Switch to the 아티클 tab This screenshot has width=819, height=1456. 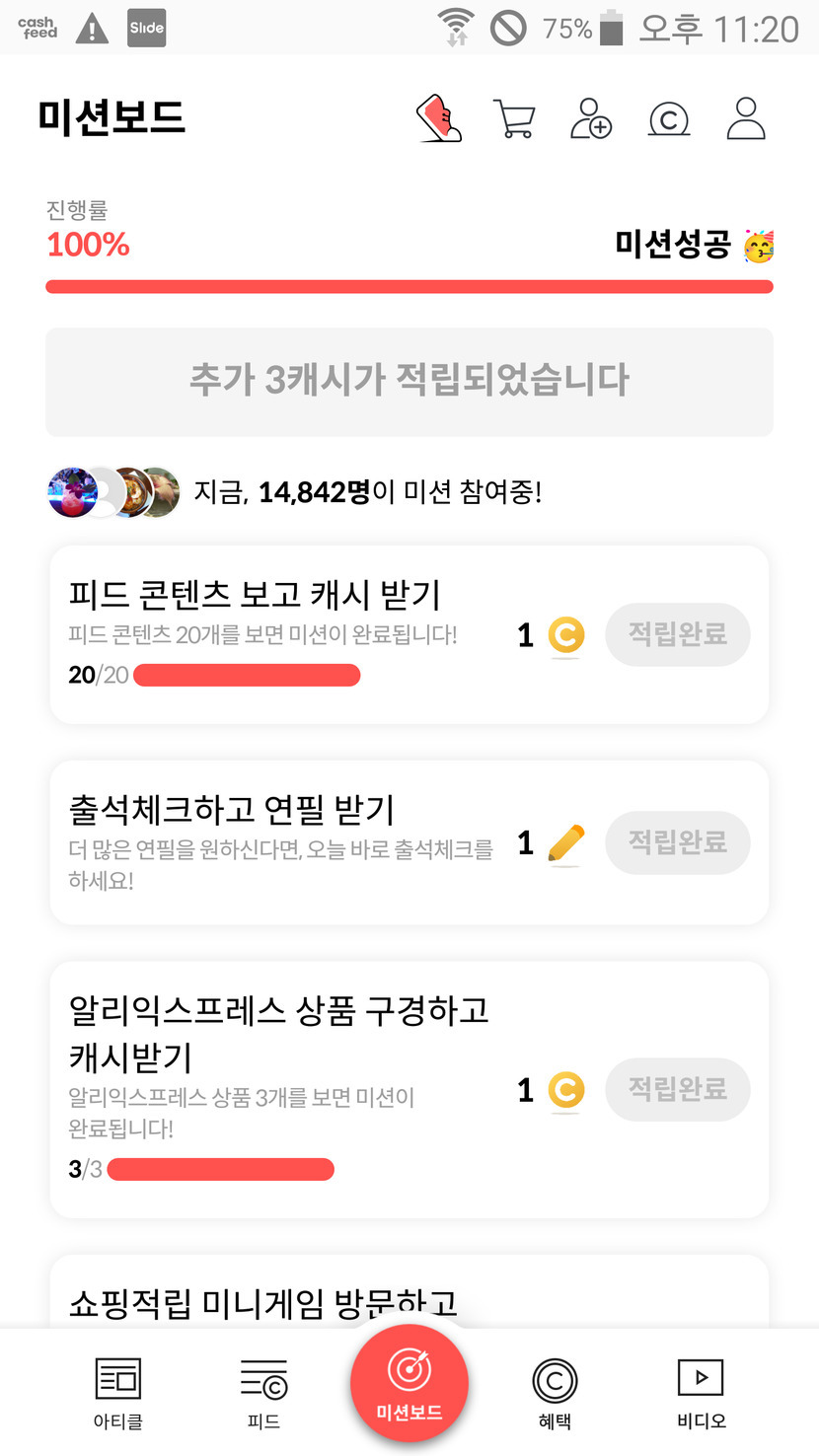pos(117,1392)
